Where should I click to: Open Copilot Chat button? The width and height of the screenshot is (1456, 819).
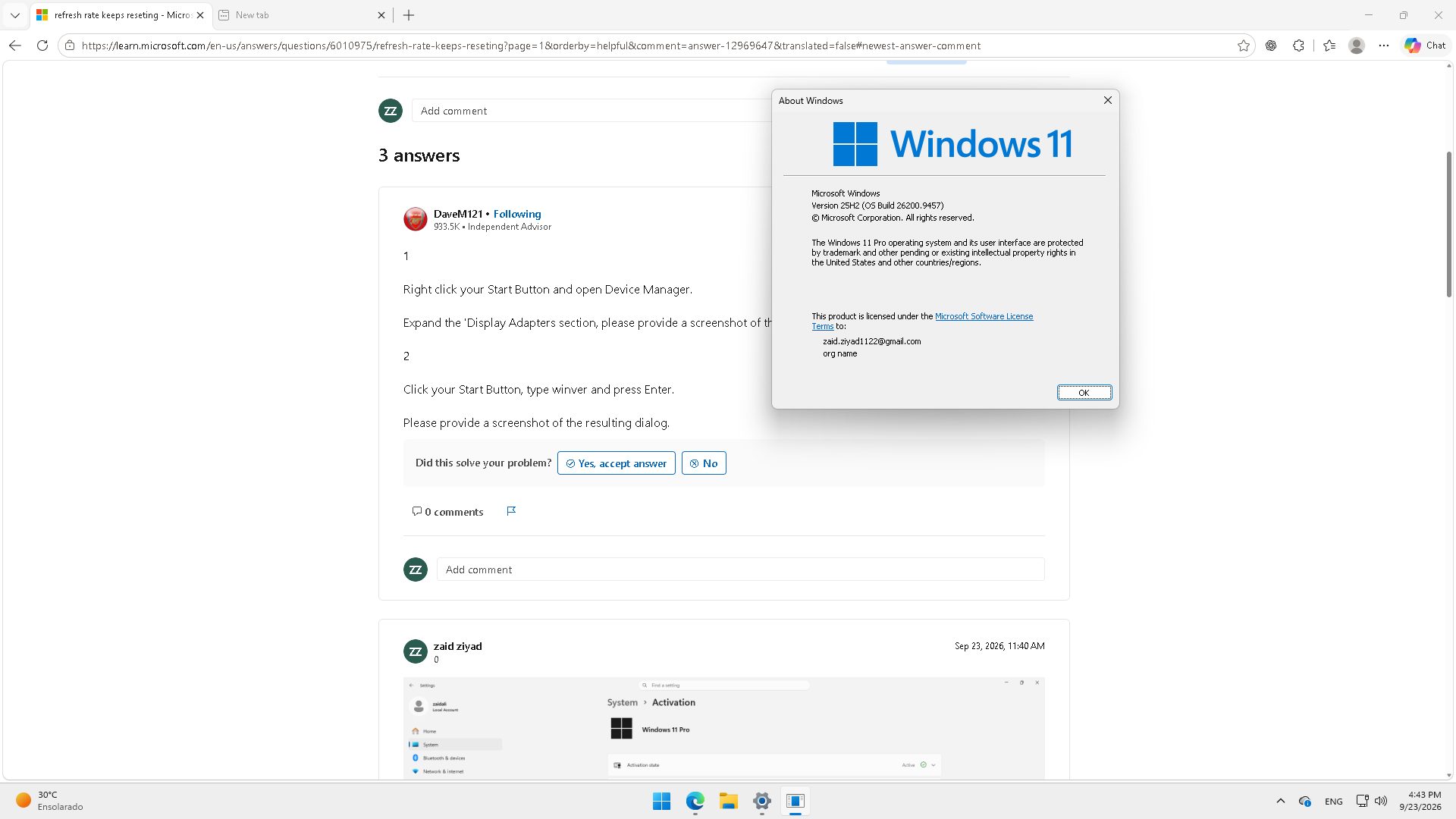click(x=1426, y=45)
